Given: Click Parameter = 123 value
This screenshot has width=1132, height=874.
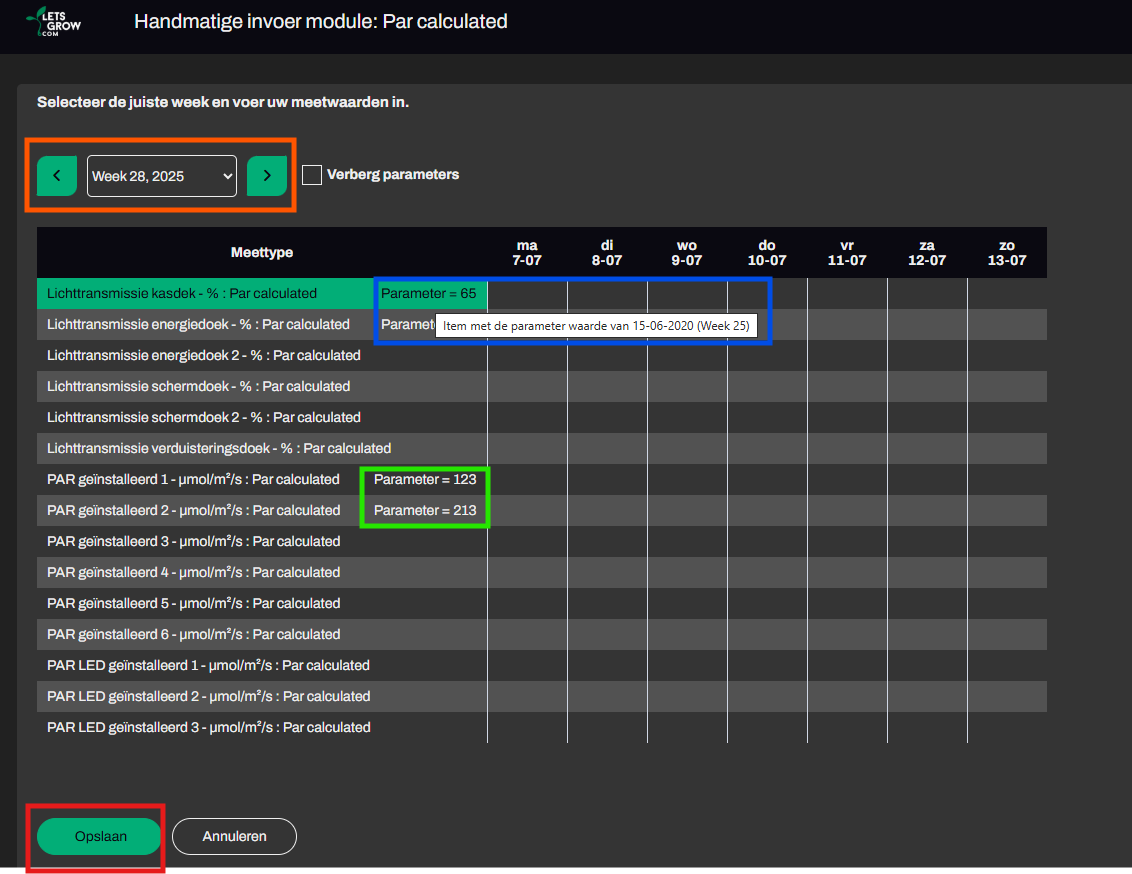Looking at the screenshot, I should click(x=425, y=480).
